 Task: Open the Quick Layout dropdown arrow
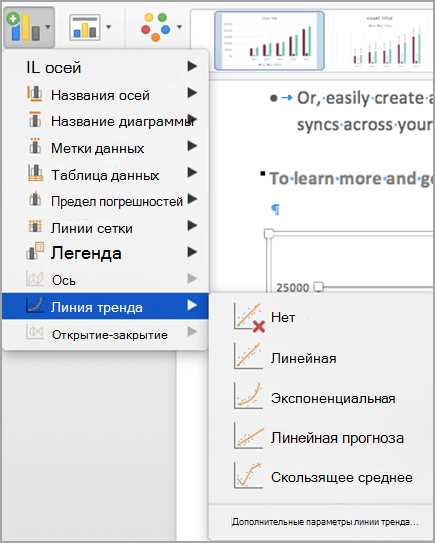[x=109, y=27]
